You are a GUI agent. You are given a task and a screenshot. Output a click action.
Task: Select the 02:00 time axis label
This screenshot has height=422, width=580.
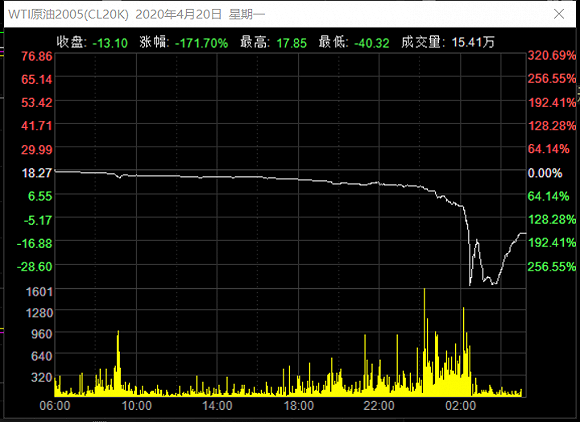pyautogui.click(x=461, y=406)
